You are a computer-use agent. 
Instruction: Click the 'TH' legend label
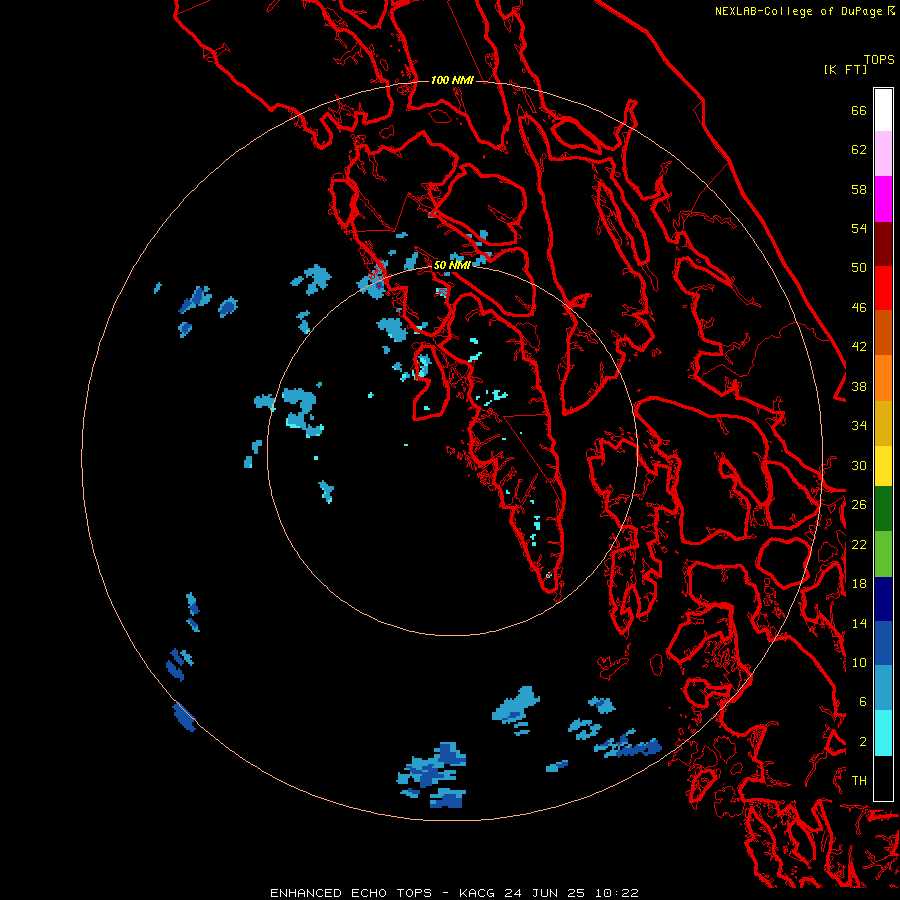click(x=859, y=781)
